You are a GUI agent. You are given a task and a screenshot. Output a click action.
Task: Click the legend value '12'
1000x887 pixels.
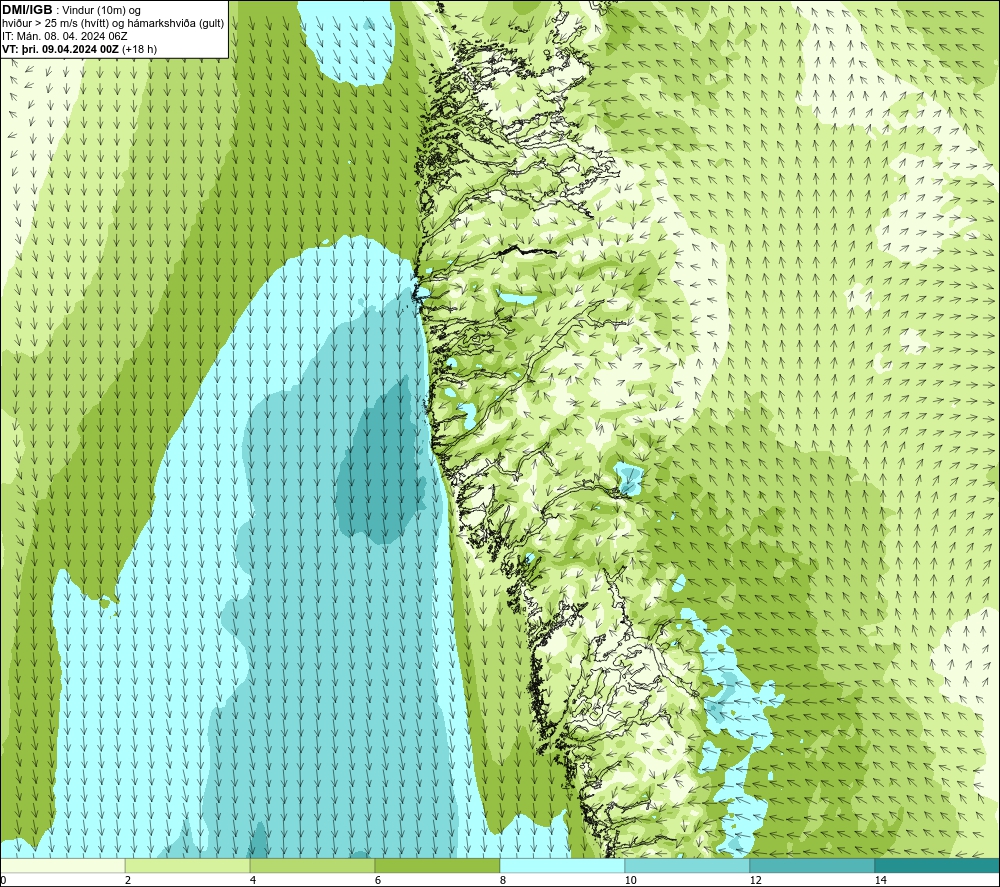click(755, 880)
